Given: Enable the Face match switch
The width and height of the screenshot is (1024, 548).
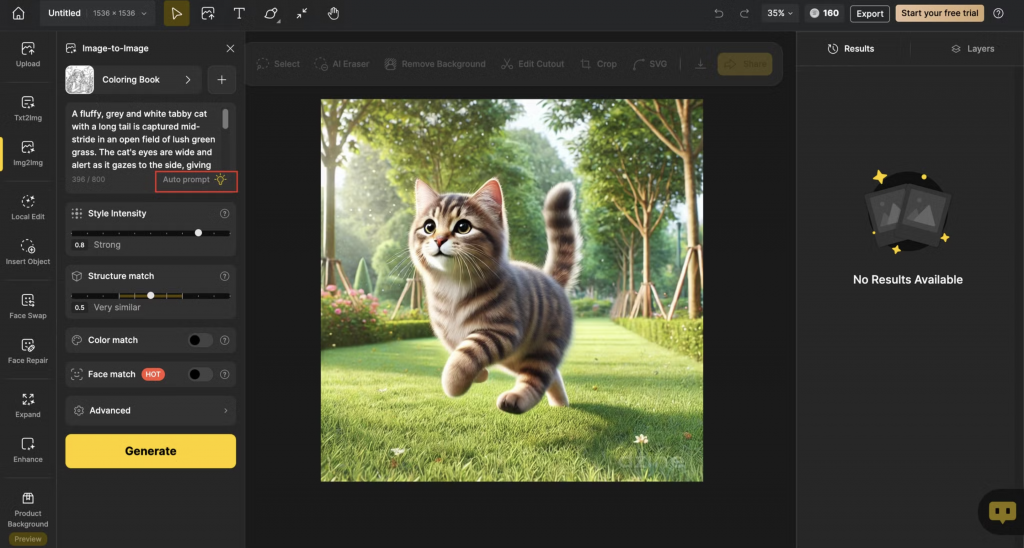Looking at the screenshot, I should 200,374.
